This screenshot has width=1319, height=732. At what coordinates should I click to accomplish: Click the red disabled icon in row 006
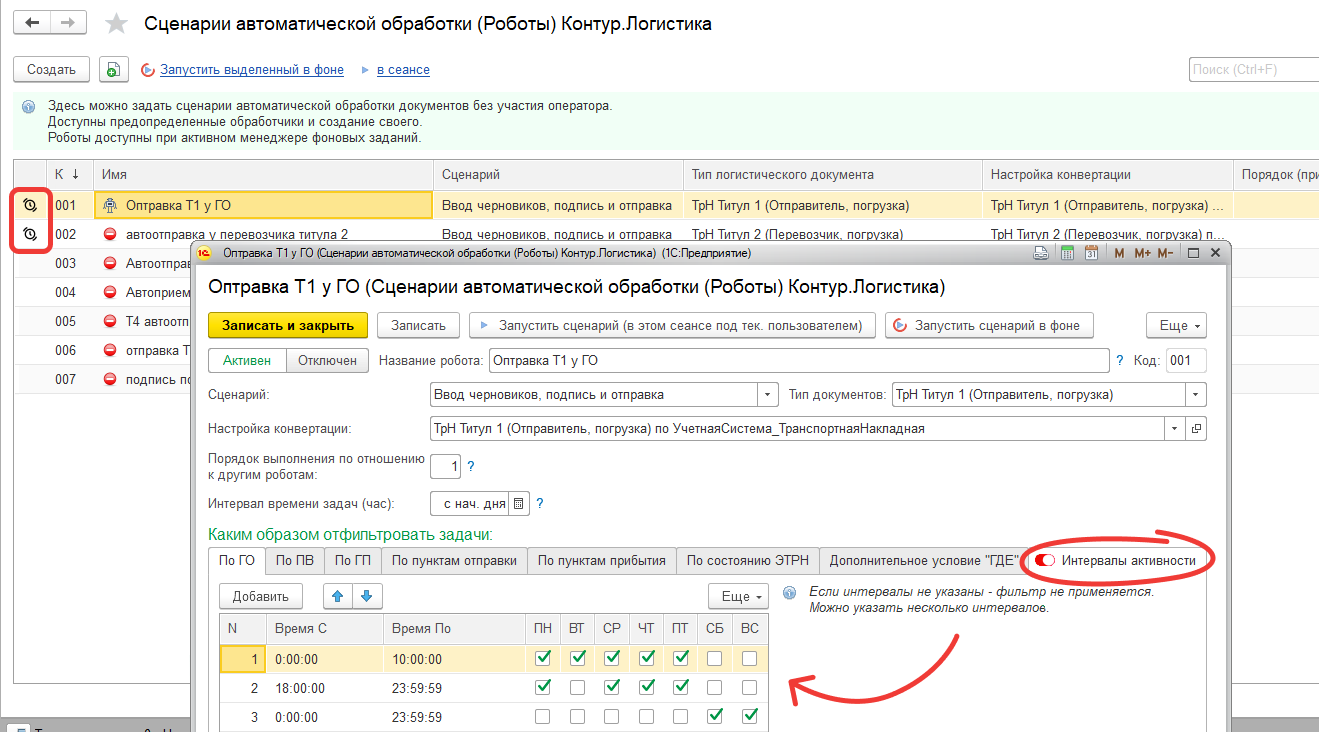(110, 350)
